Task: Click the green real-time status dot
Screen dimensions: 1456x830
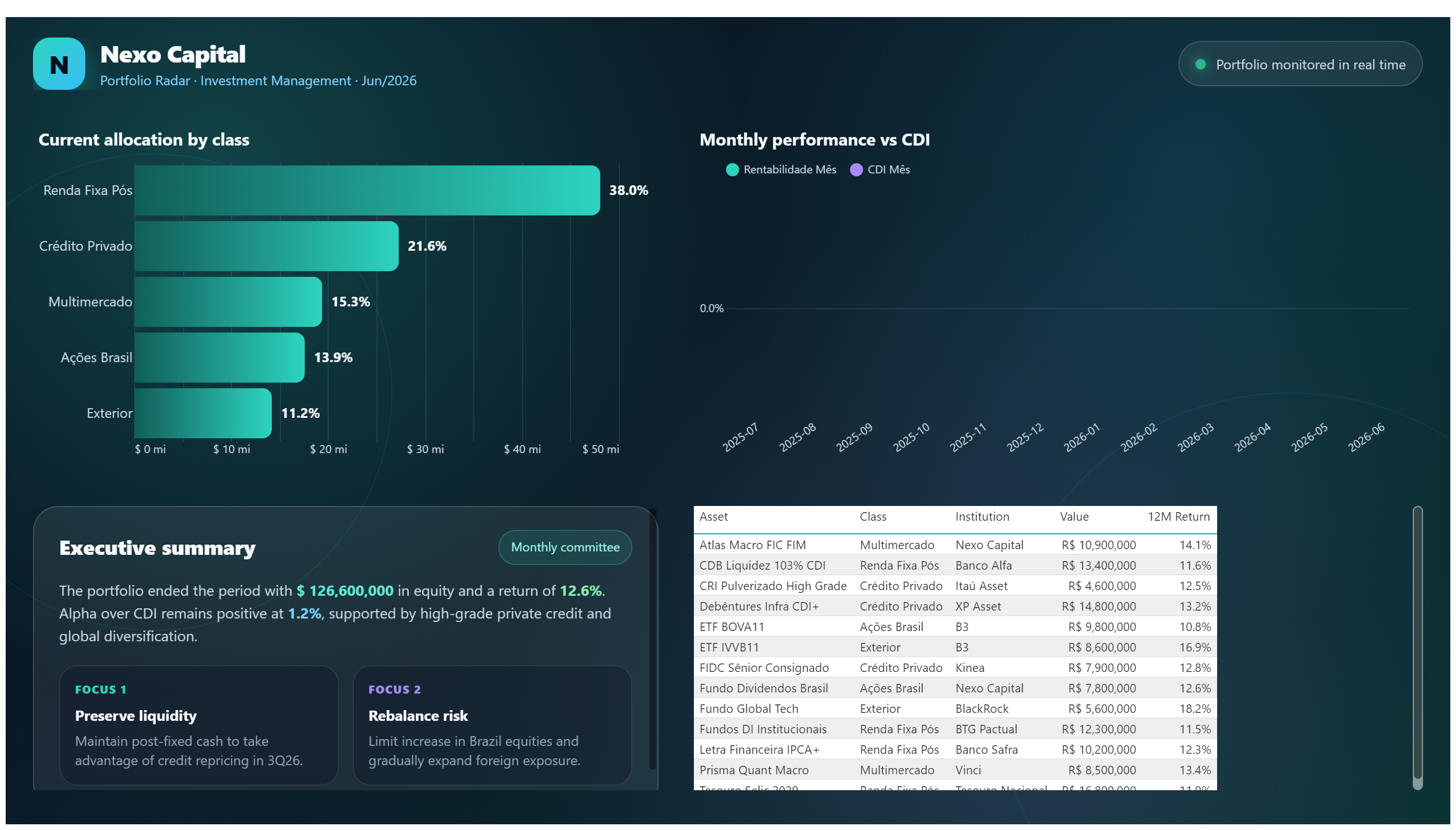Action: coord(1200,64)
